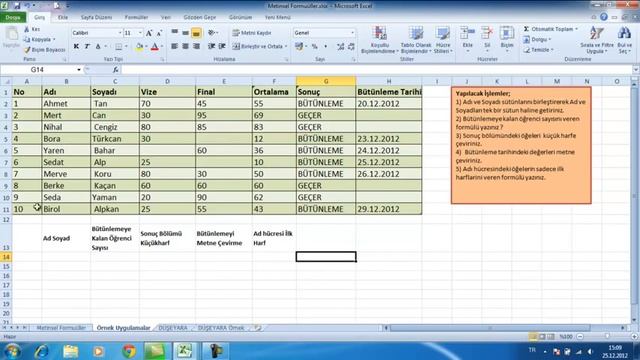Screen dimensions: 640x360
Task: Click the comma style icon
Action: [x=325, y=47]
